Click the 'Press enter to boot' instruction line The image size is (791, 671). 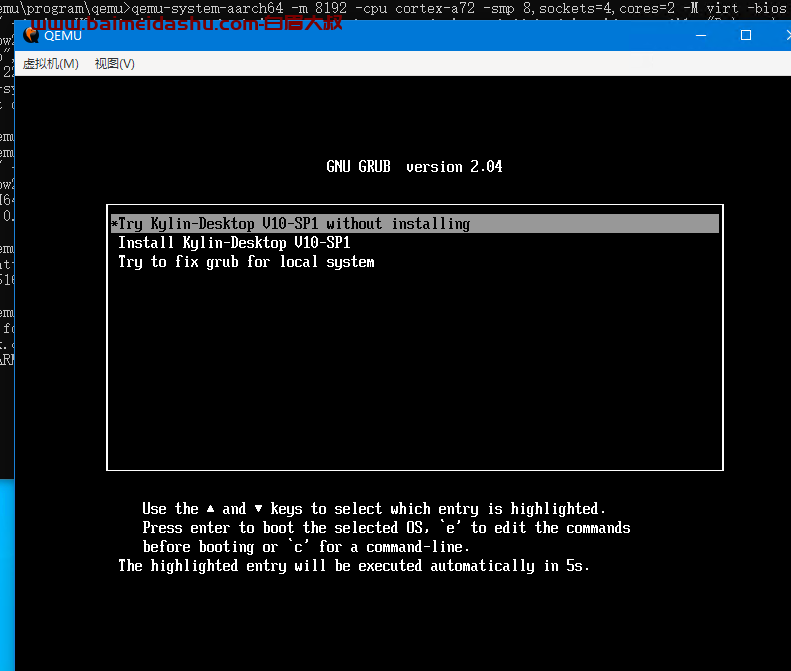click(386, 528)
